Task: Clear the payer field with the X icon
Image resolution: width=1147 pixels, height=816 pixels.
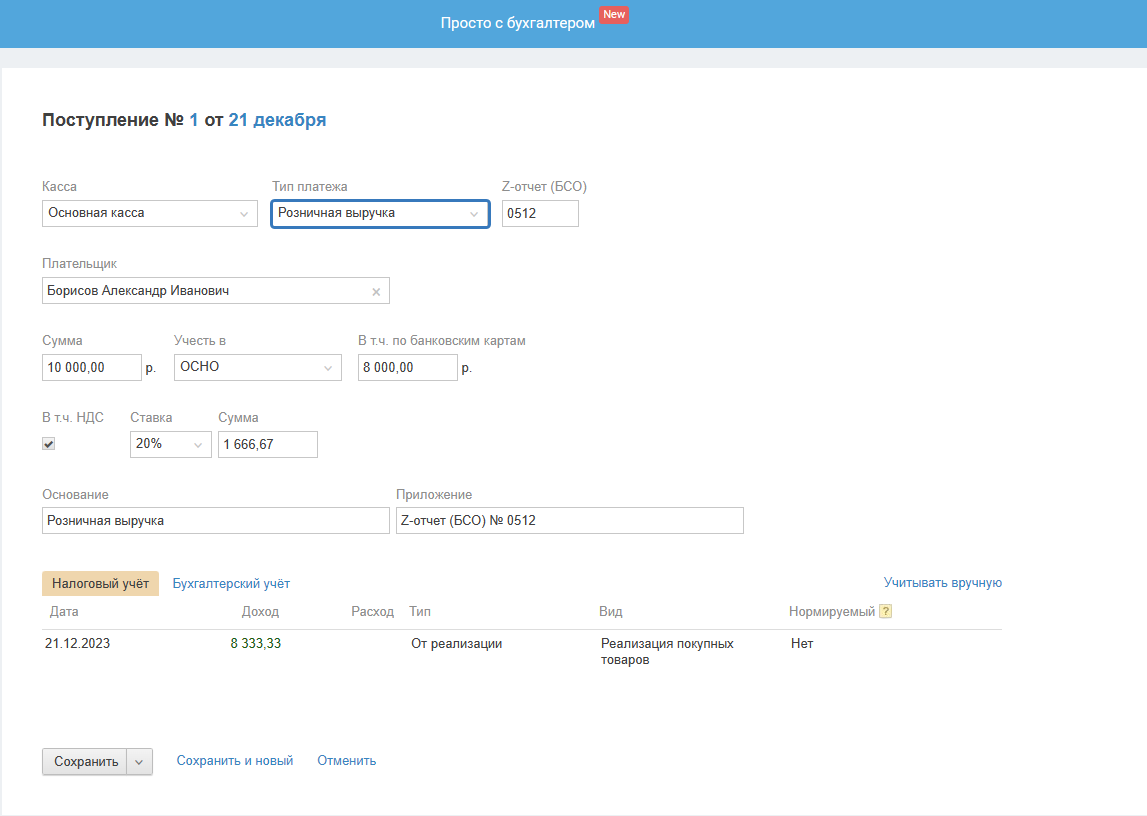Action: coord(376,291)
